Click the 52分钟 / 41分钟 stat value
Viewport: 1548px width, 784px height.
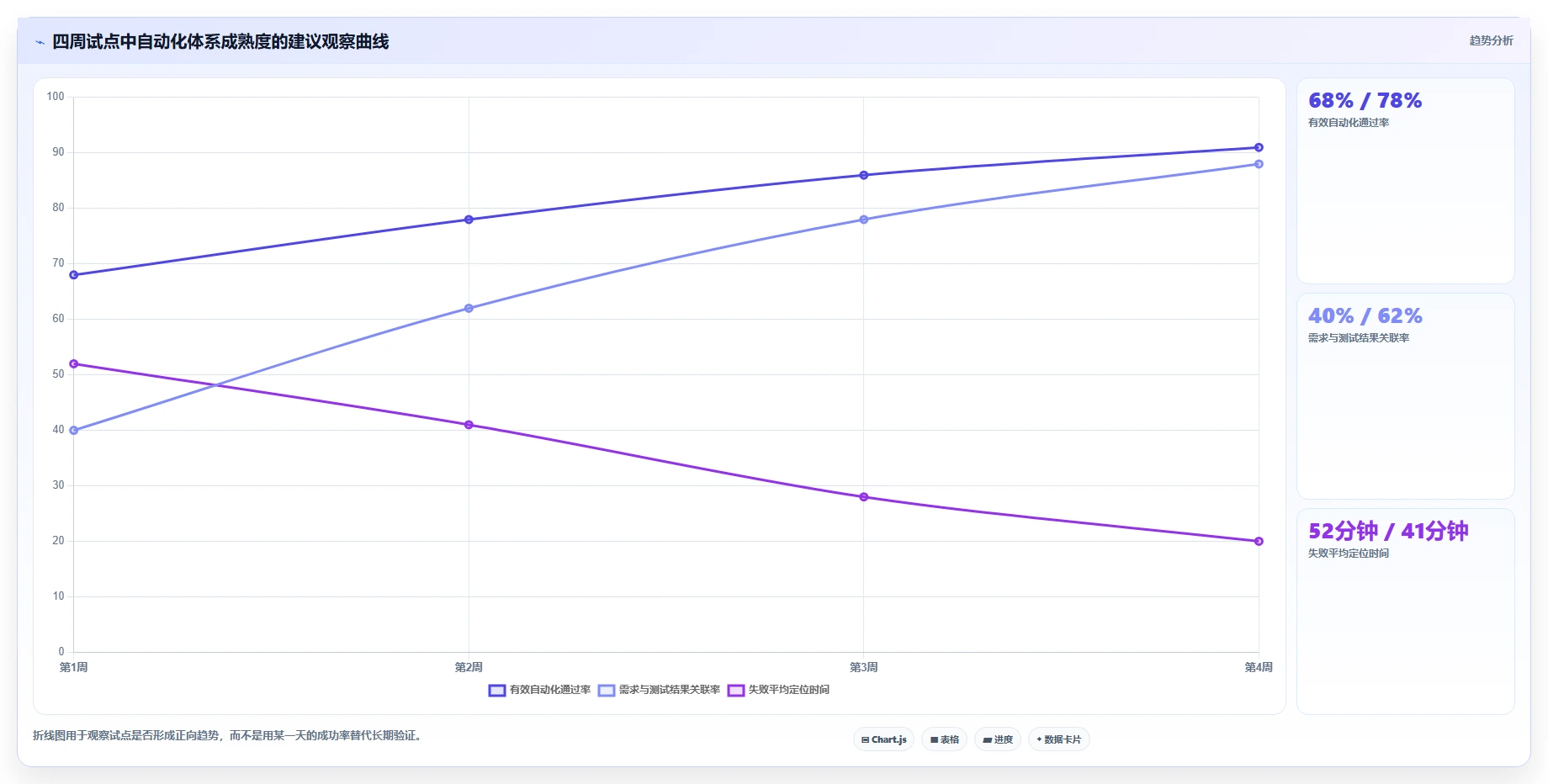pyautogui.click(x=1388, y=532)
